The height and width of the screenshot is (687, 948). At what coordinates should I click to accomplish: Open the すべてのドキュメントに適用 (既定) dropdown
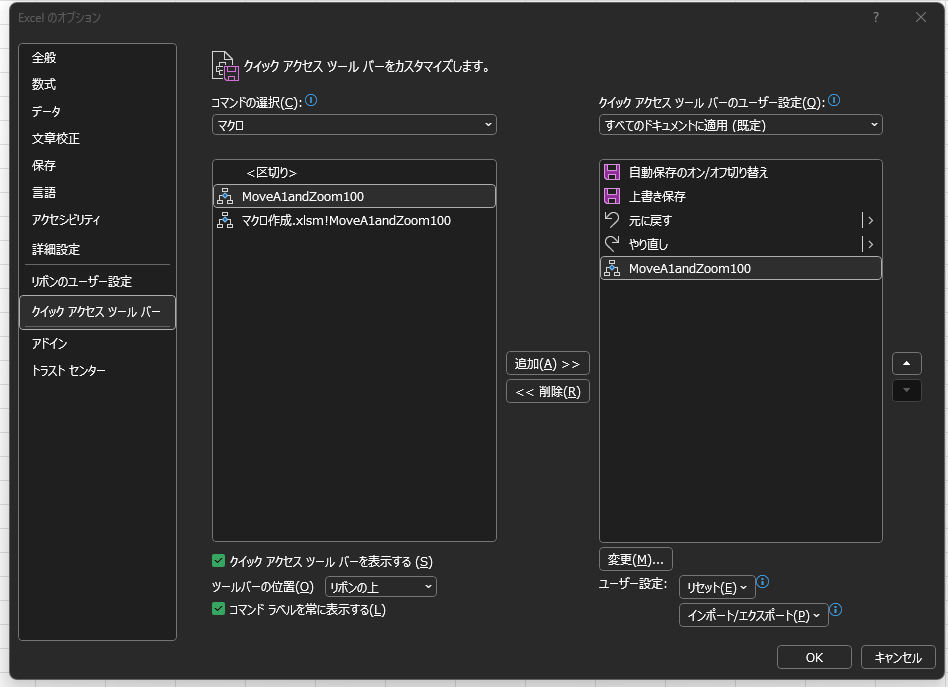click(x=741, y=125)
